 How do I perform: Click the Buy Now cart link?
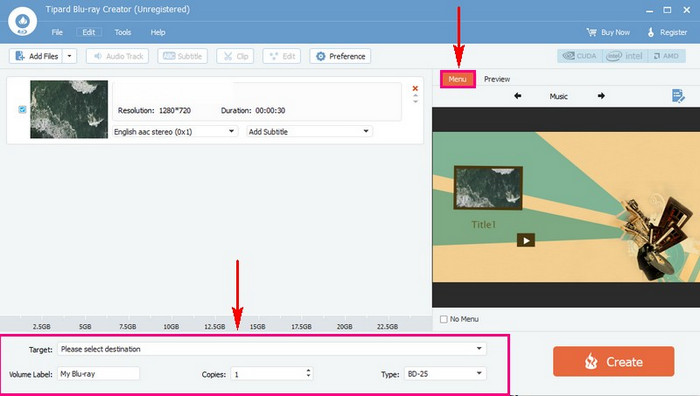pos(608,32)
